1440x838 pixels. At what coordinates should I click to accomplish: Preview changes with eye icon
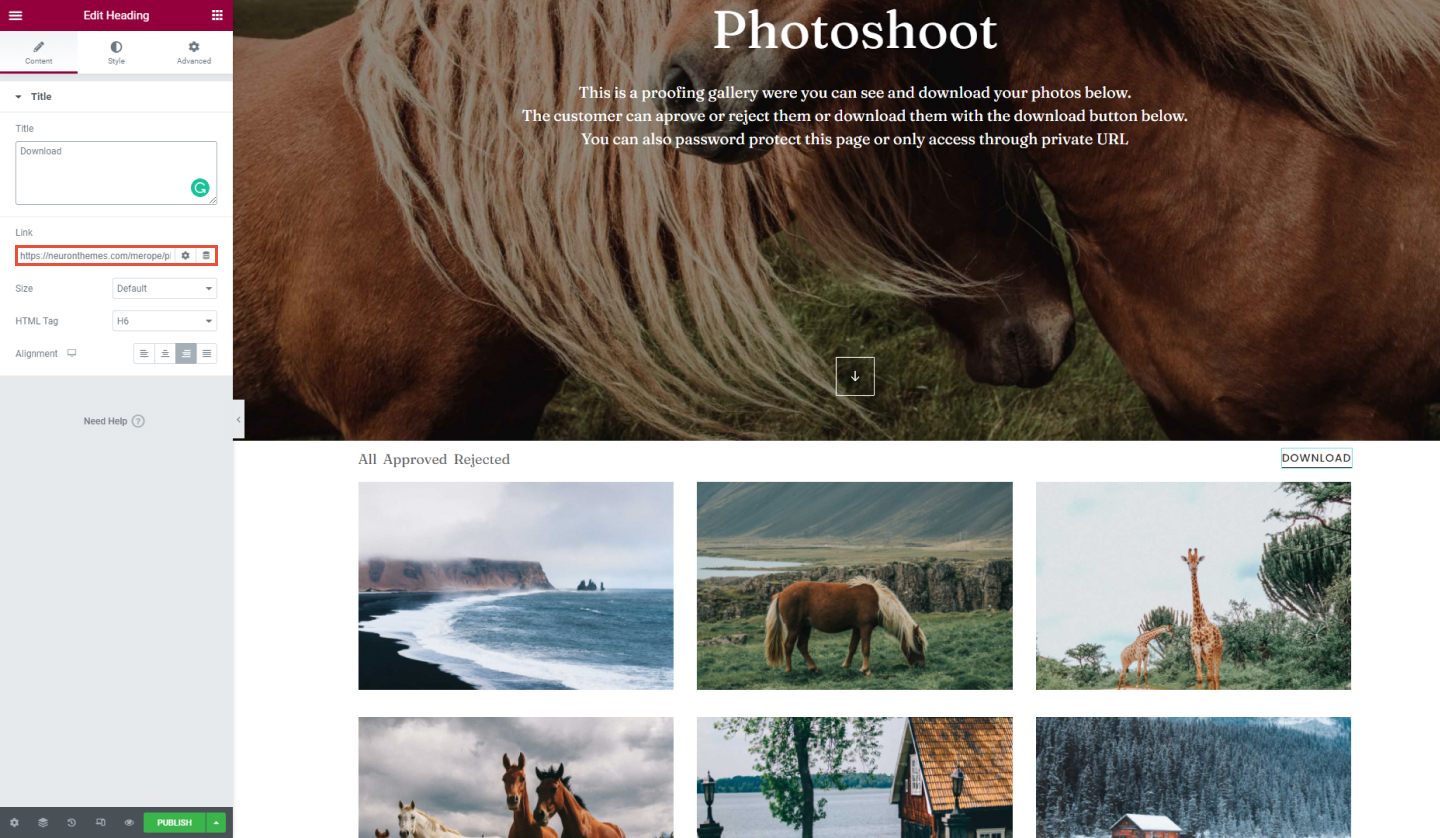pyautogui.click(x=129, y=823)
